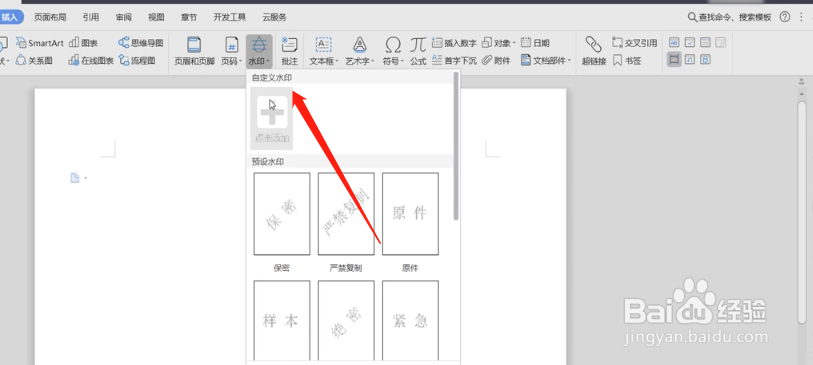Switch to the 引用 references tab
The image size is (813, 365).
91,17
